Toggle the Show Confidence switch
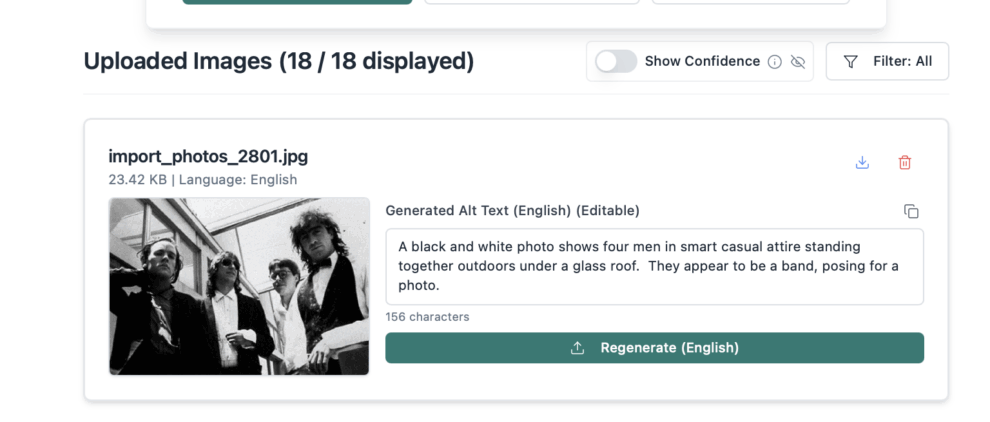The image size is (990, 422). (x=616, y=61)
